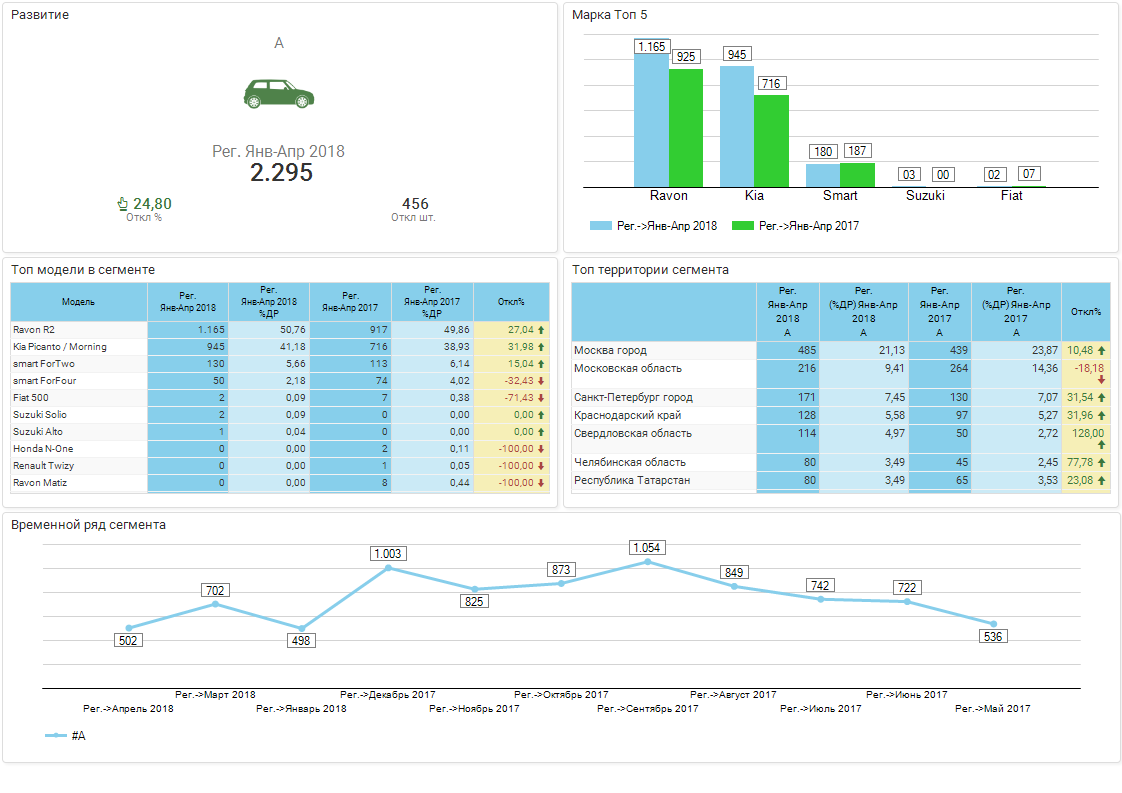This screenshot has width=1122, height=793.
Task: Click the Челябинская область row label
Action: click(629, 463)
